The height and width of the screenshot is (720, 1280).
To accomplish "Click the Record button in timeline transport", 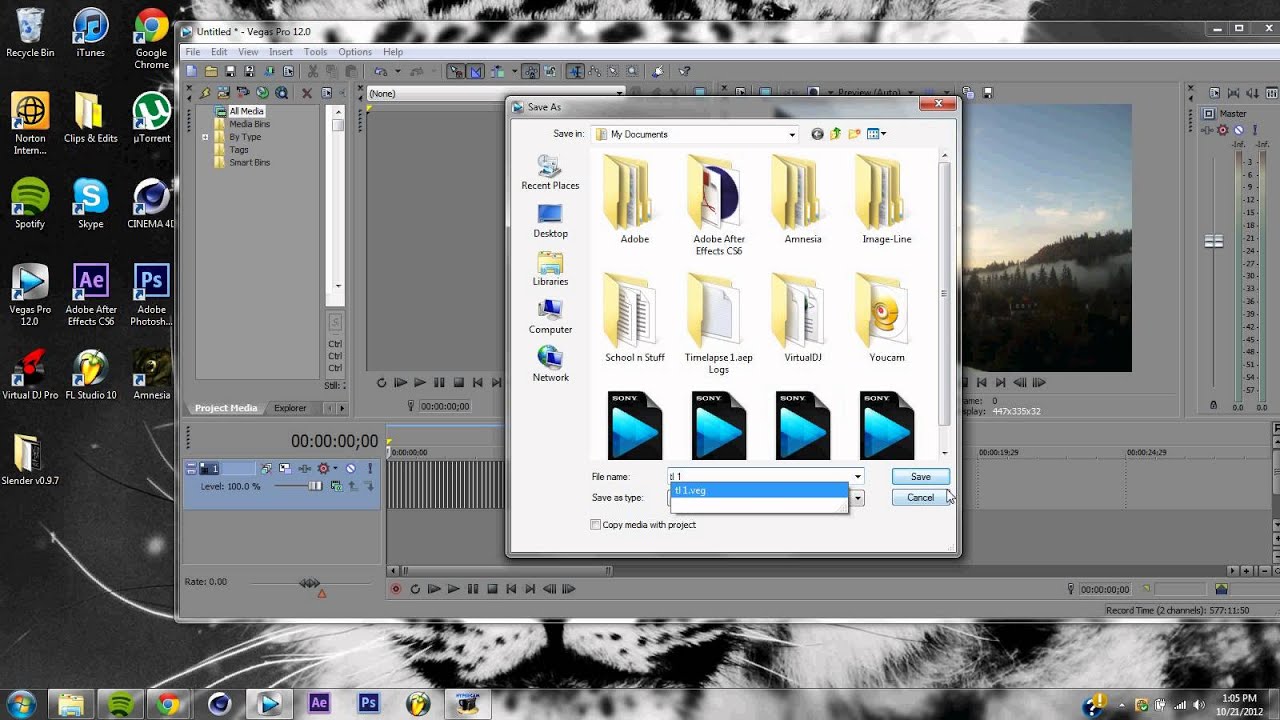I will tap(396, 590).
